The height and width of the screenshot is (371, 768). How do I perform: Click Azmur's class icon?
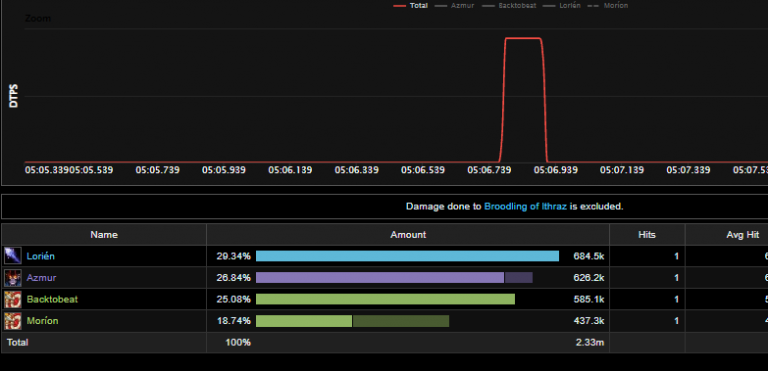coord(12,277)
